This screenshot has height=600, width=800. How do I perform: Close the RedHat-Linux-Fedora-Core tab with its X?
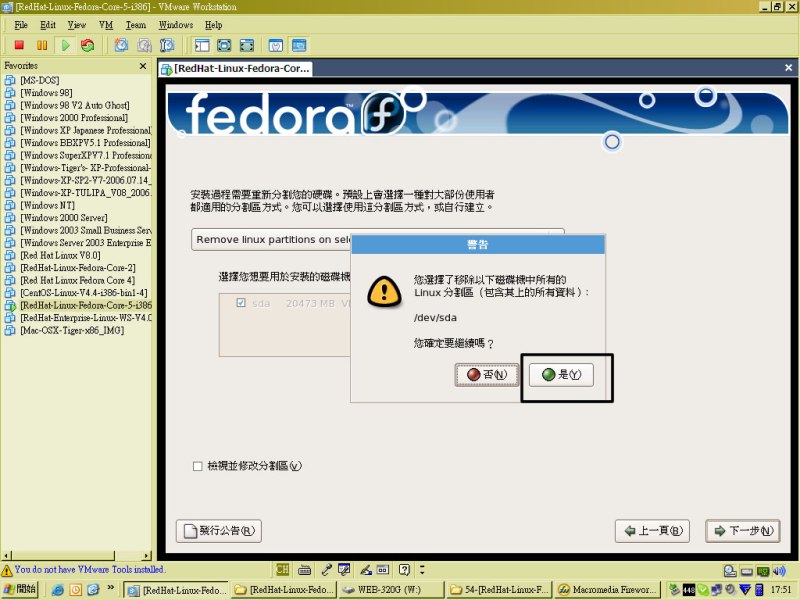(x=788, y=67)
